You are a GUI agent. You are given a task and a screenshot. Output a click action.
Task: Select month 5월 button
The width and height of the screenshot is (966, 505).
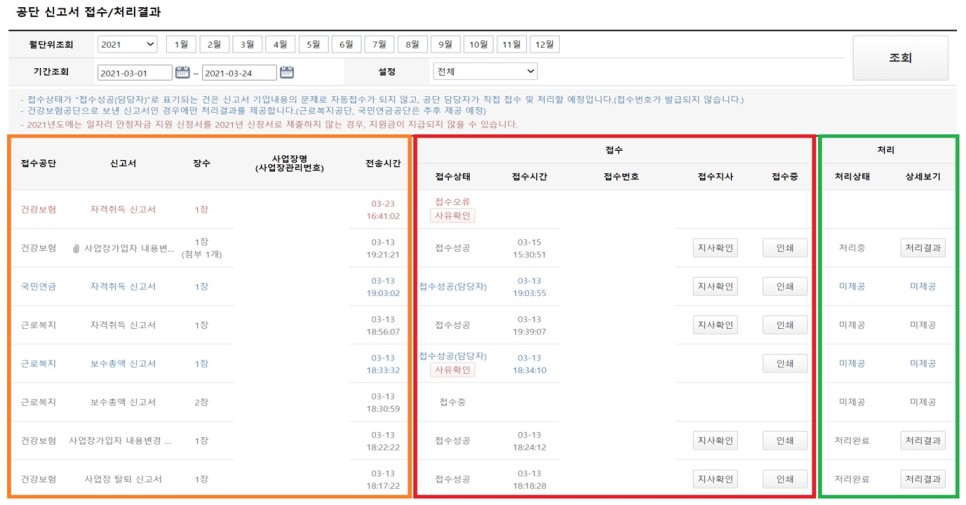point(314,44)
